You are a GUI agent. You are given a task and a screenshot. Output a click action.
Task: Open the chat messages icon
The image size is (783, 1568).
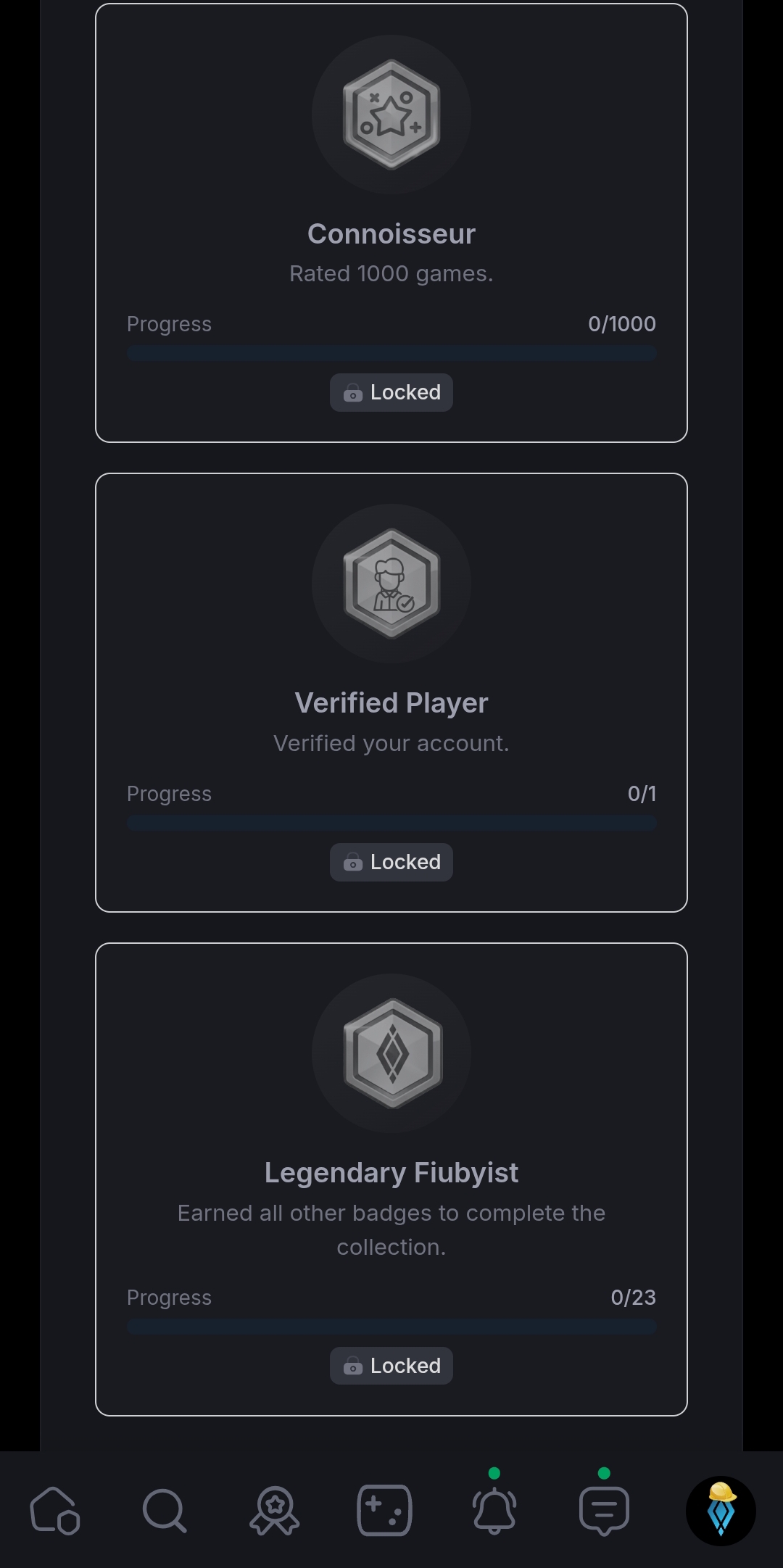[x=604, y=1511]
